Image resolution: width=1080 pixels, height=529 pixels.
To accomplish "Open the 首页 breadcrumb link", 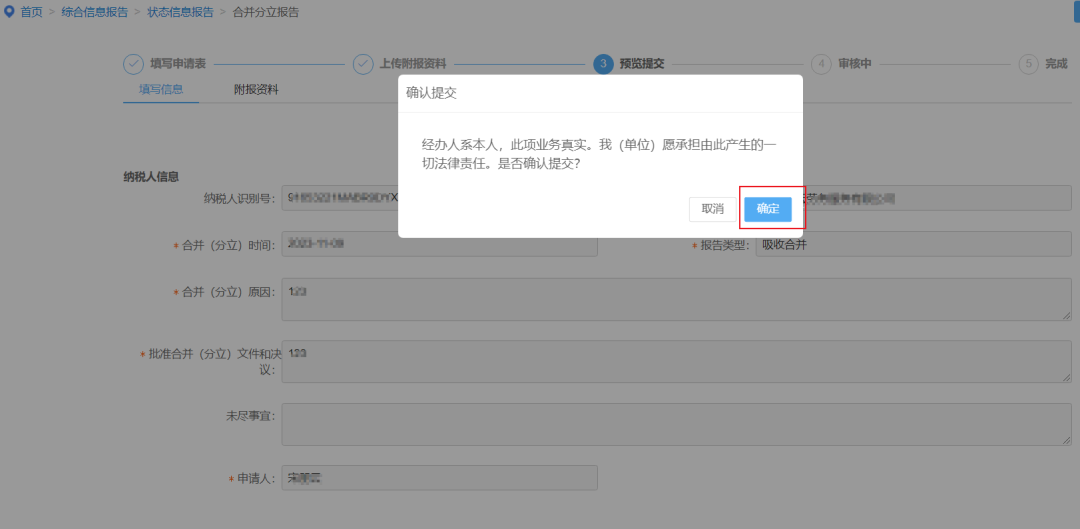I will click(x=31, y=12).
